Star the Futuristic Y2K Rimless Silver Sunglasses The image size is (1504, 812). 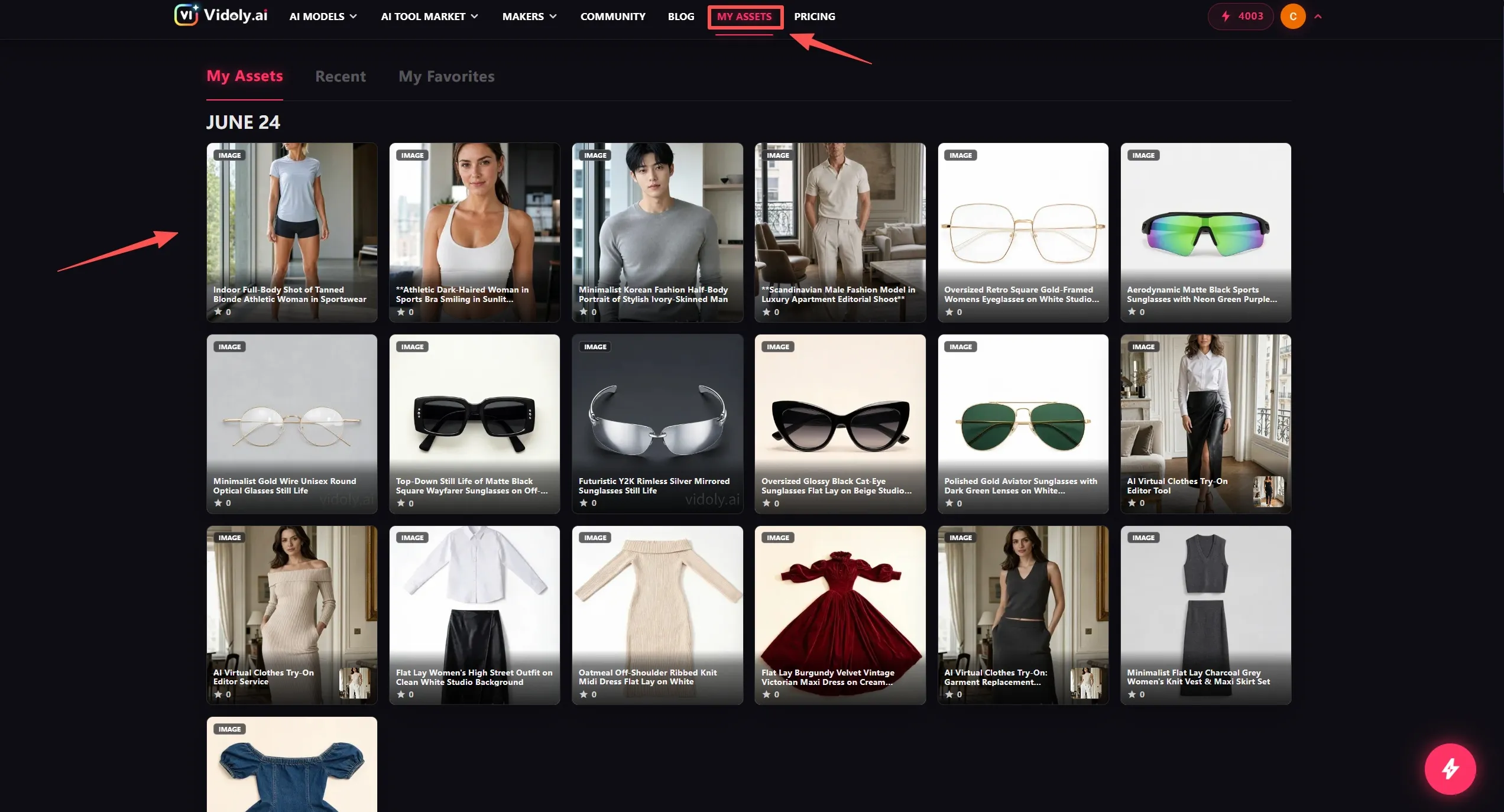584,503
